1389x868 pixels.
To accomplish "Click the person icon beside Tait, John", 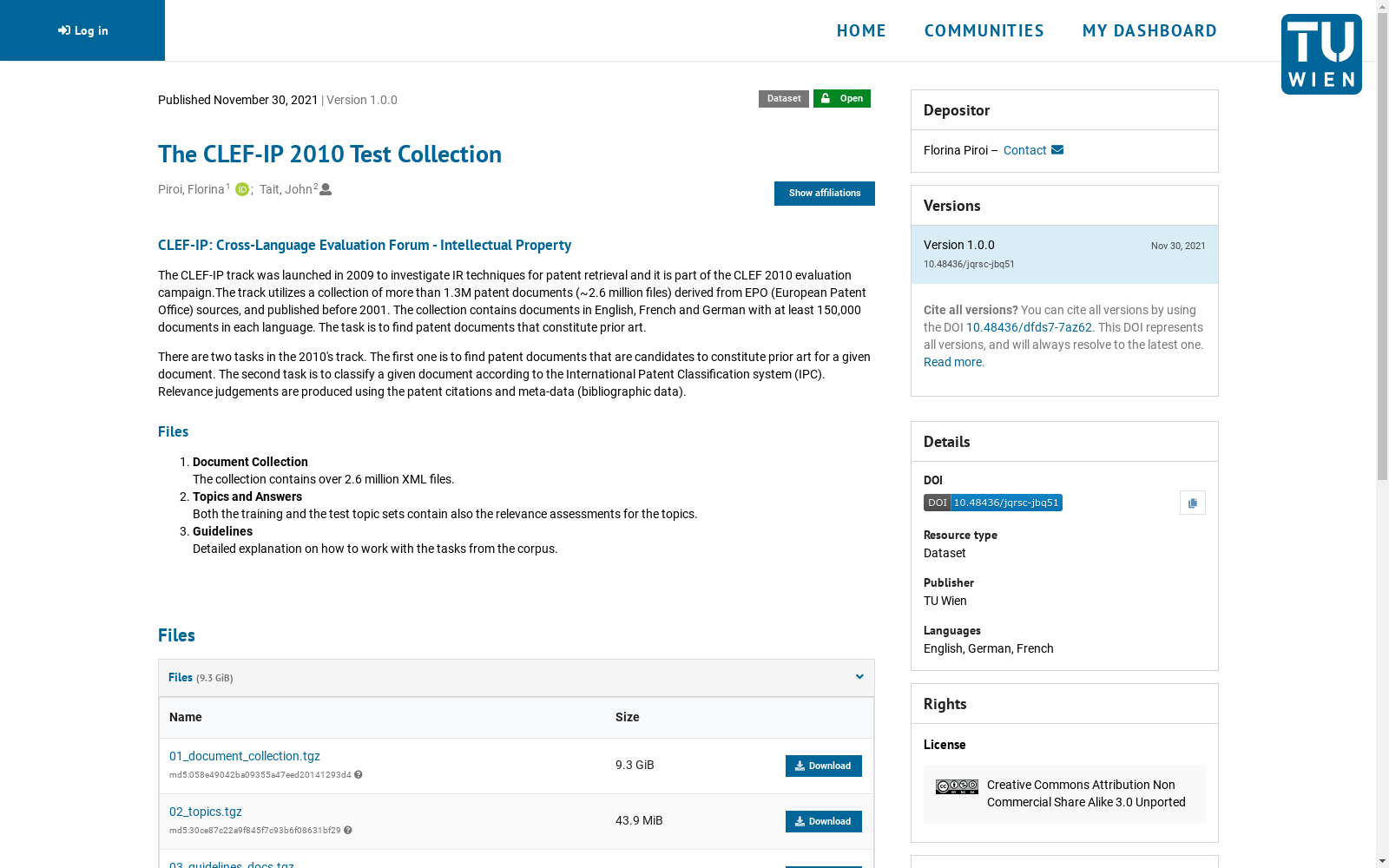I will (326, 189).
